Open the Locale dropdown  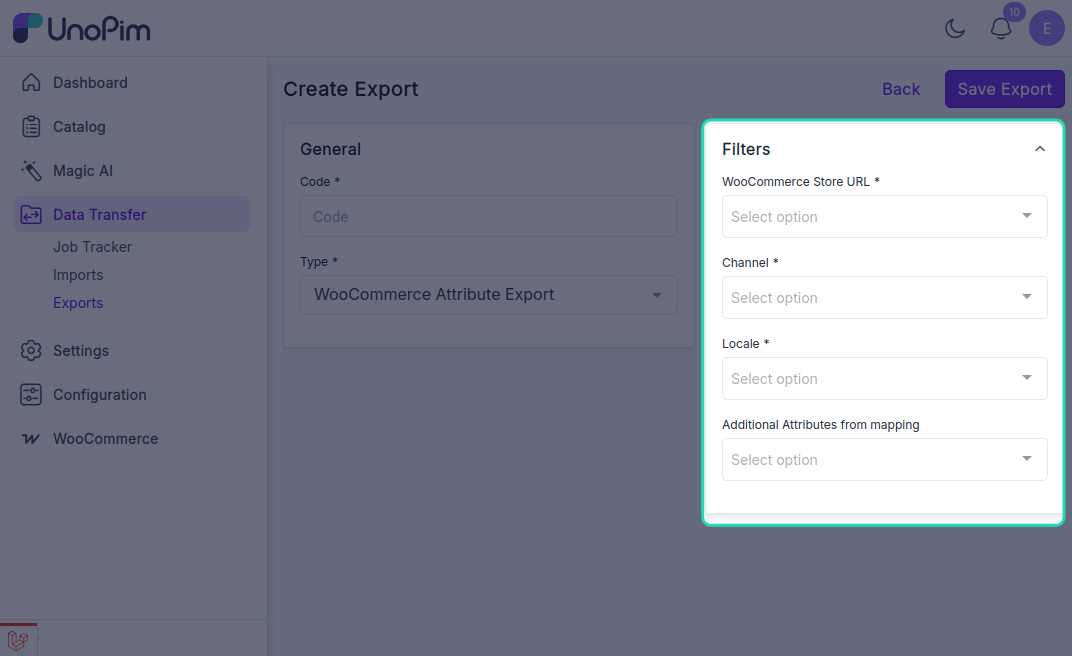[885, 379]
